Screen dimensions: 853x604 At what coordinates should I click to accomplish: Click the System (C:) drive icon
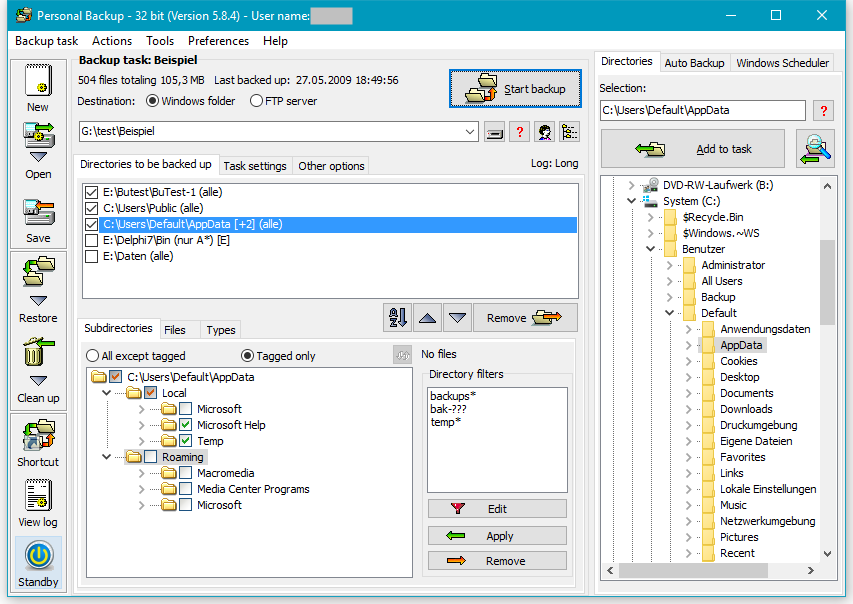(x=649, y=201)
